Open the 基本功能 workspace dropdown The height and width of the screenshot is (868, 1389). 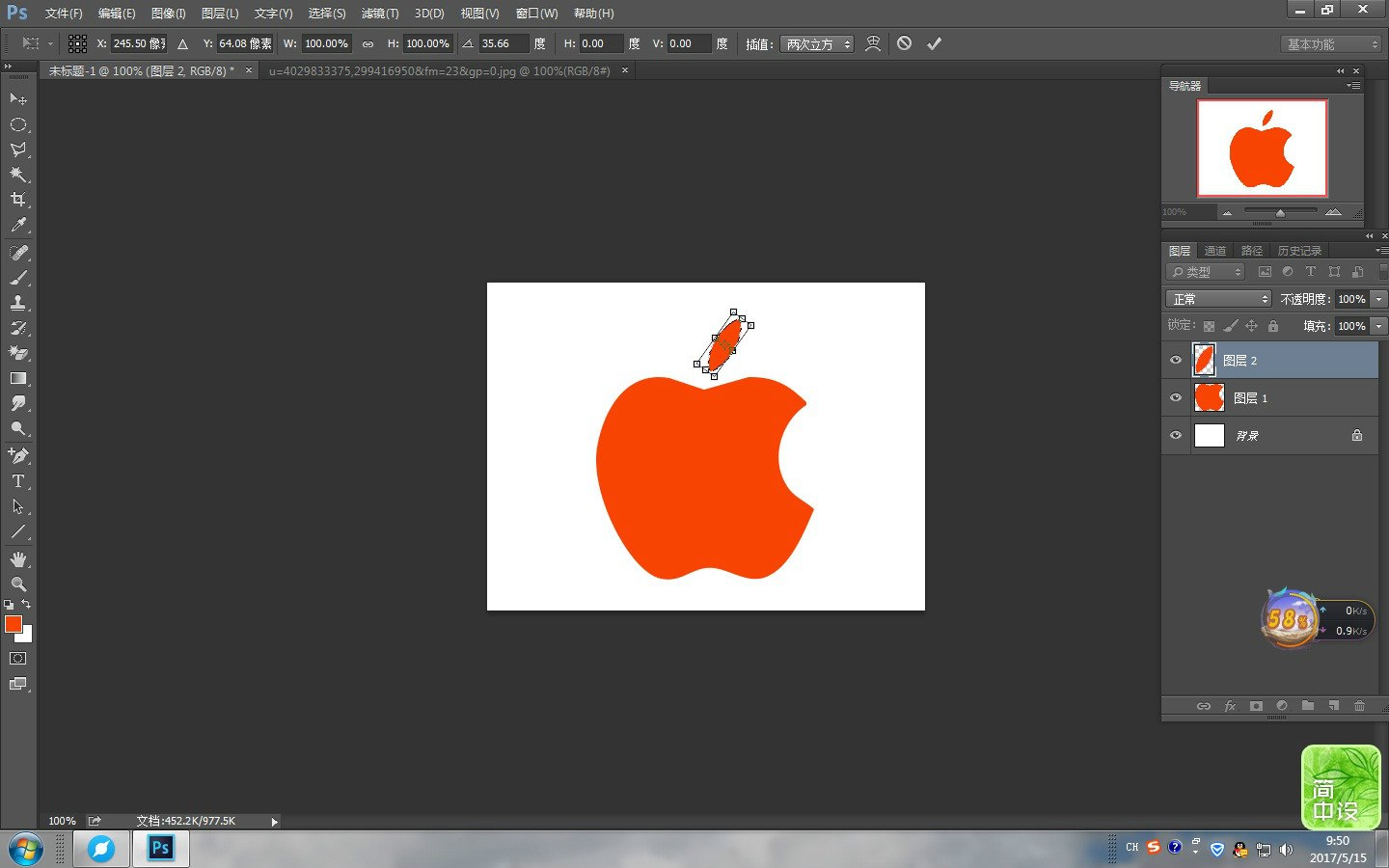tap(1332, 44)
